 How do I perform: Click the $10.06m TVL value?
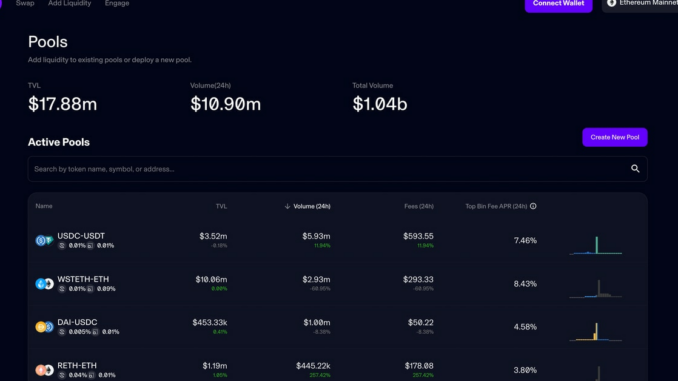click(x=211, y=279)
